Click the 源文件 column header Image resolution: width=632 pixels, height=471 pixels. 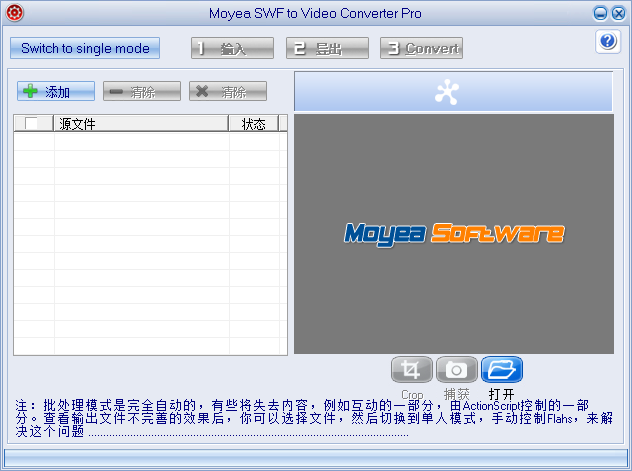click(x=141, y=123)
